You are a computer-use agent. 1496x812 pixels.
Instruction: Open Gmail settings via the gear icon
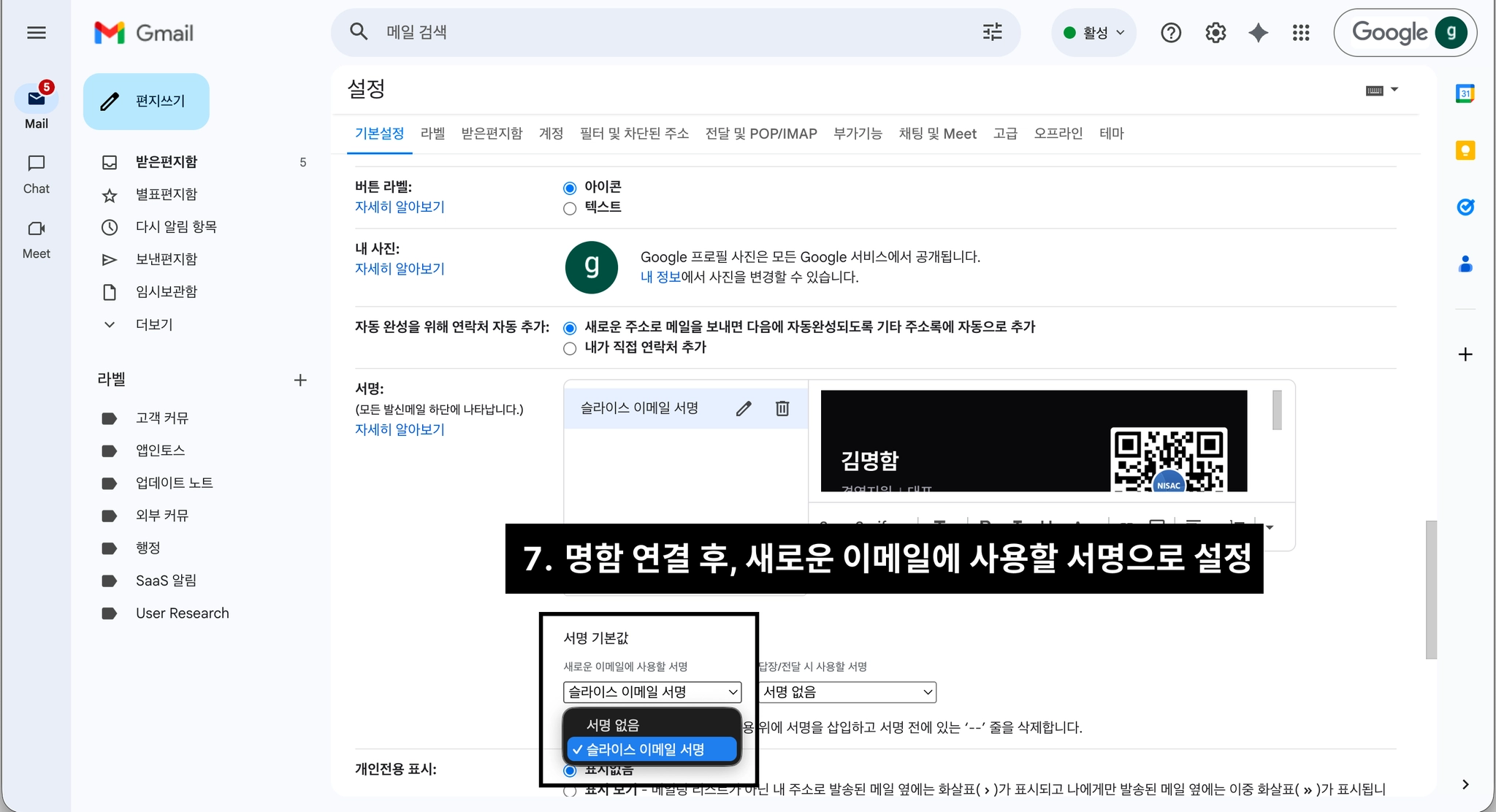tap(1215, 33)
